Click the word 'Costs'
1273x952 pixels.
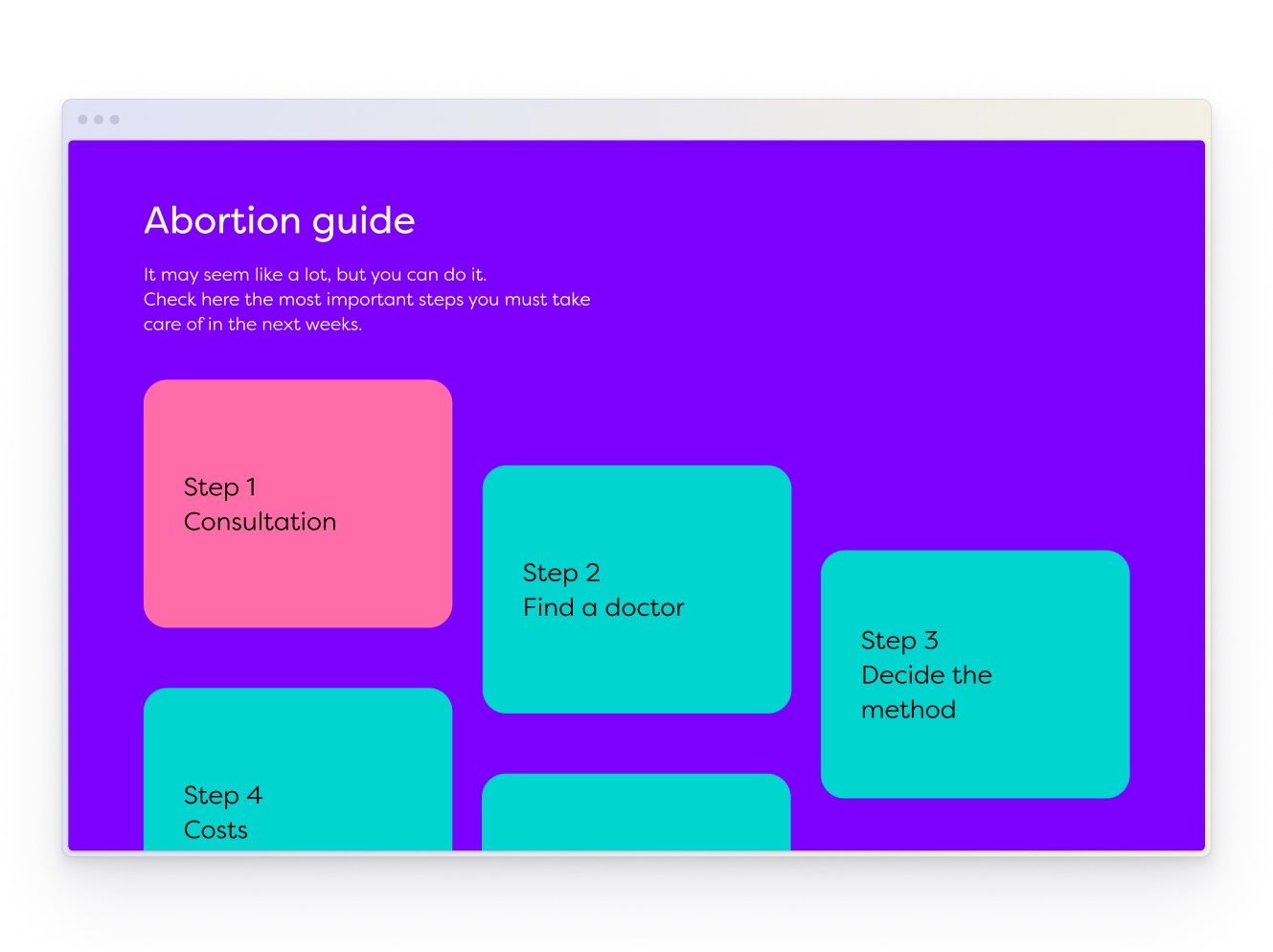point(216,830)
